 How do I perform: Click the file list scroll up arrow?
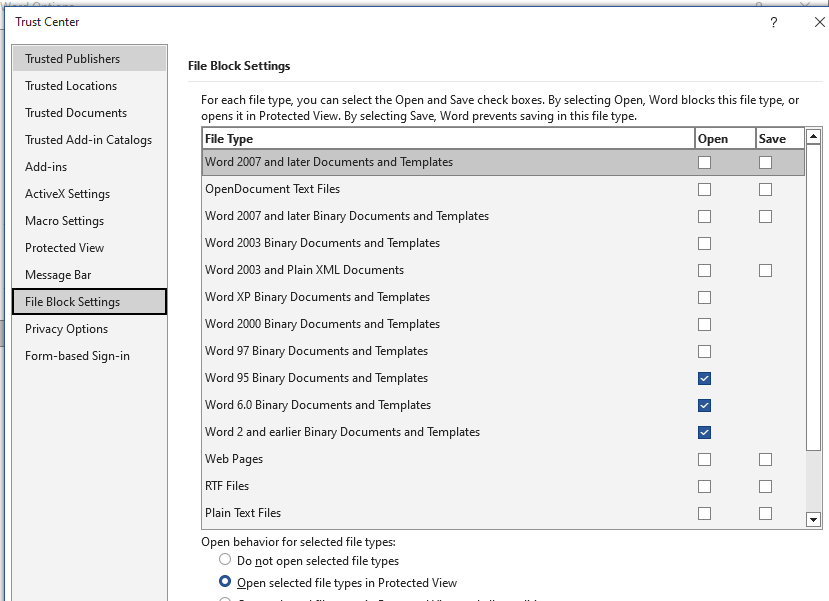point(813,137)
